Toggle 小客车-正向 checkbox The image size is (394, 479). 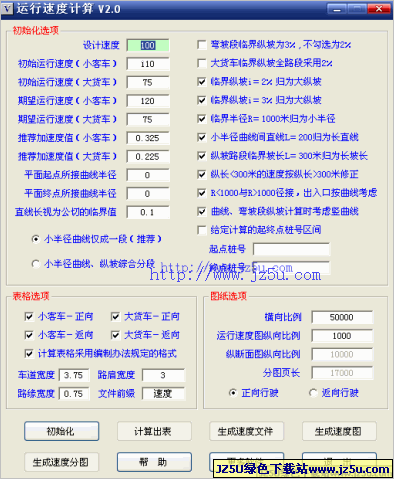click(29, 316)
